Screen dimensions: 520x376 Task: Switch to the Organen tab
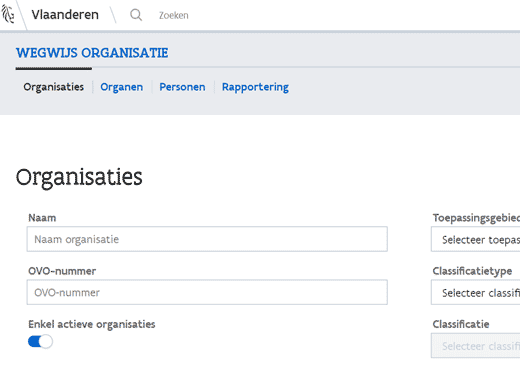(x=122, y=87)
